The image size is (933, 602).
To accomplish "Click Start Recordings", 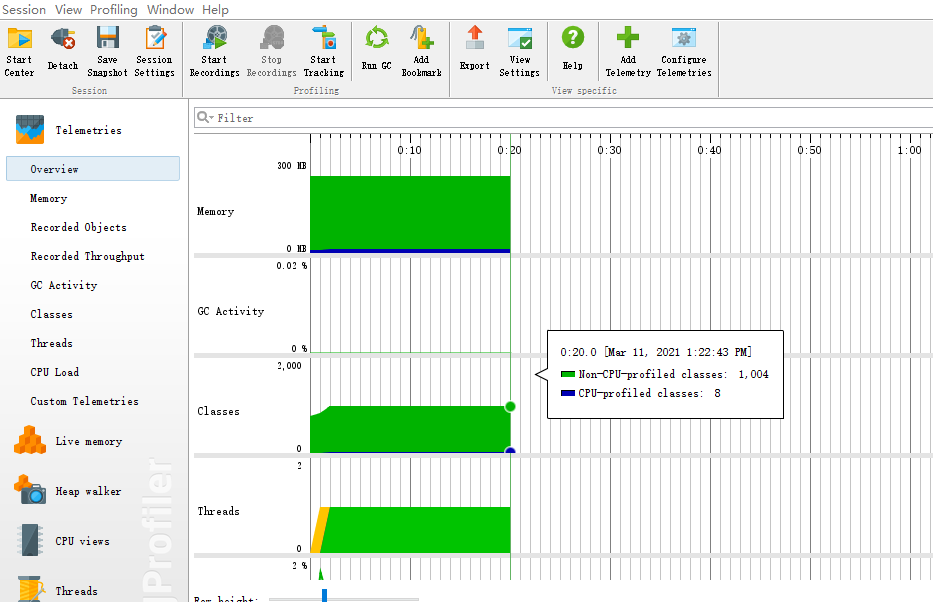I will point(214,52).
